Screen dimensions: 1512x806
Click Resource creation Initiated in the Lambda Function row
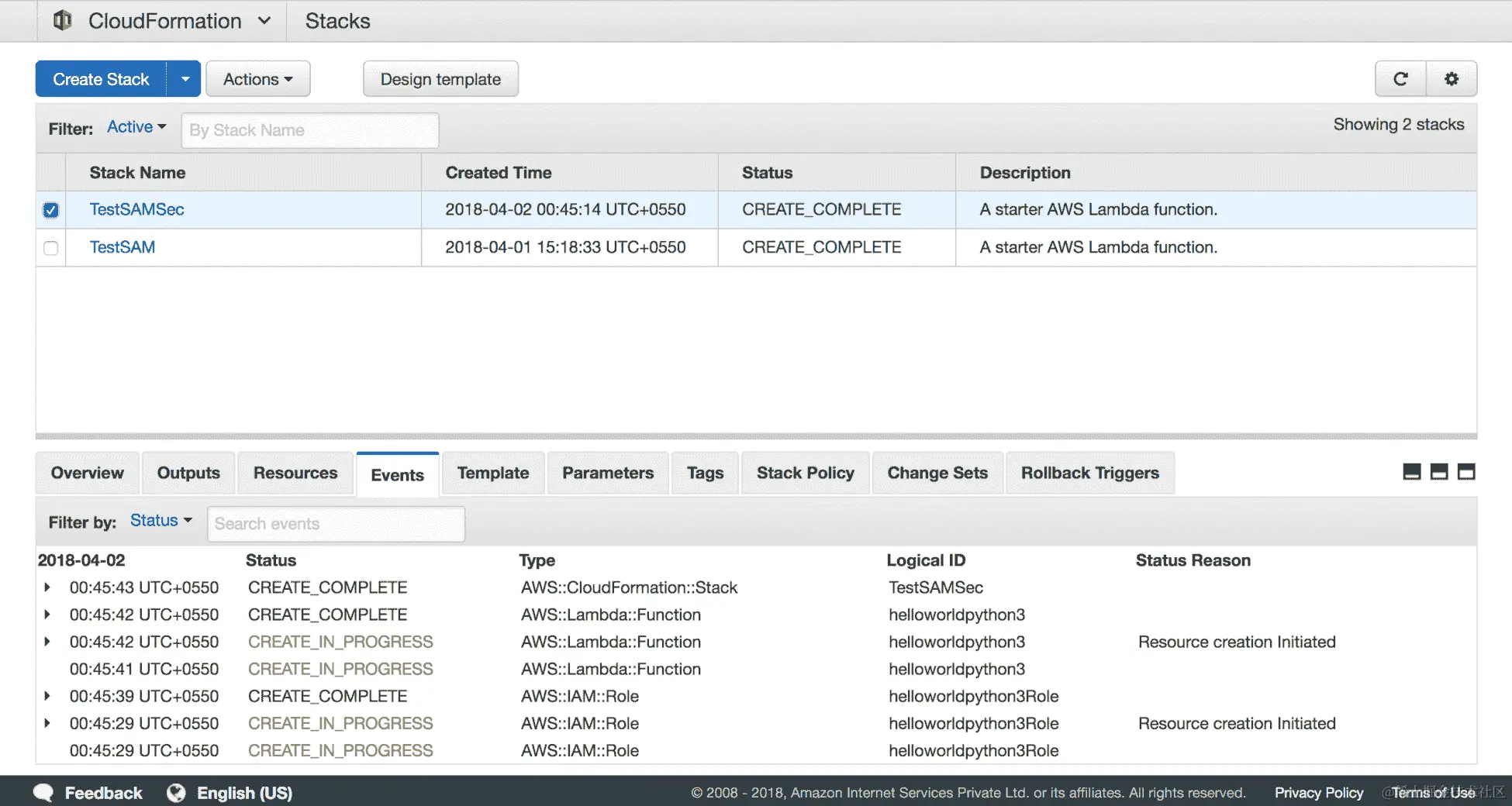click(x=1237, y=642)
